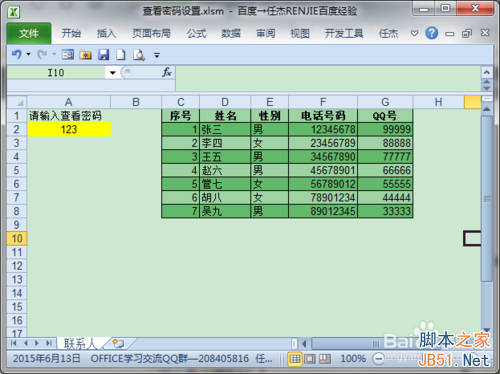Click cell 请输入查看密码 in A1
Image resolution: width=500 pixels, height=374 pixels.
pyautogui.click(x=69, y=116)
